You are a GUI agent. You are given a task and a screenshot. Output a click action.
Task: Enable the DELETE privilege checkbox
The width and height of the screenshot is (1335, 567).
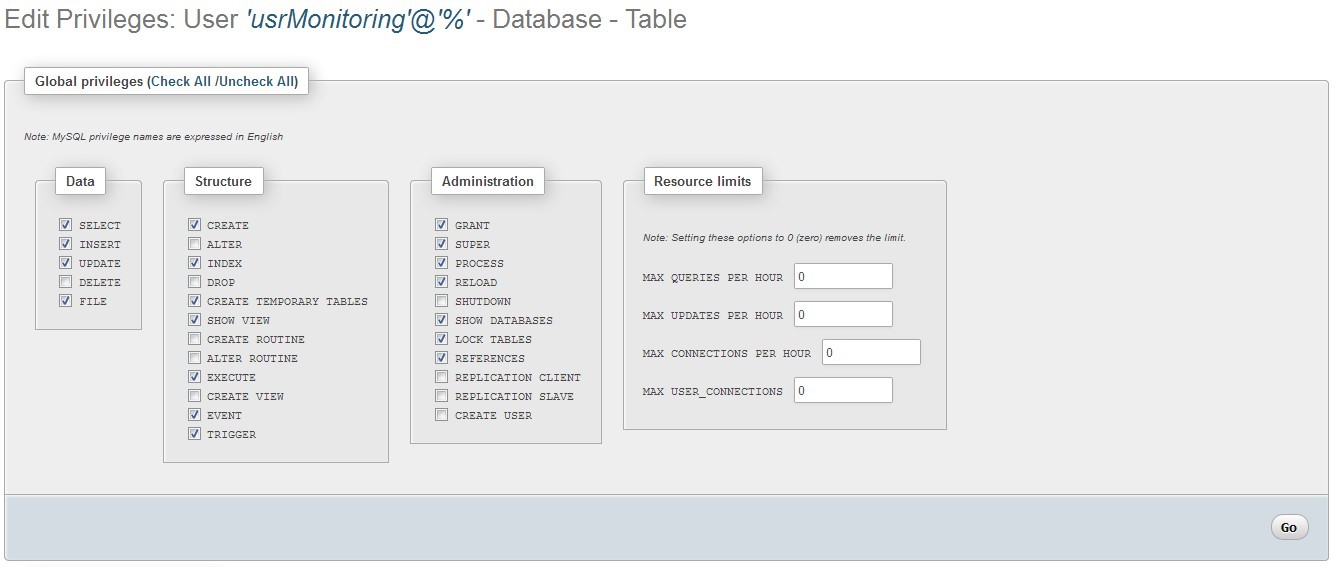(66, 282)
